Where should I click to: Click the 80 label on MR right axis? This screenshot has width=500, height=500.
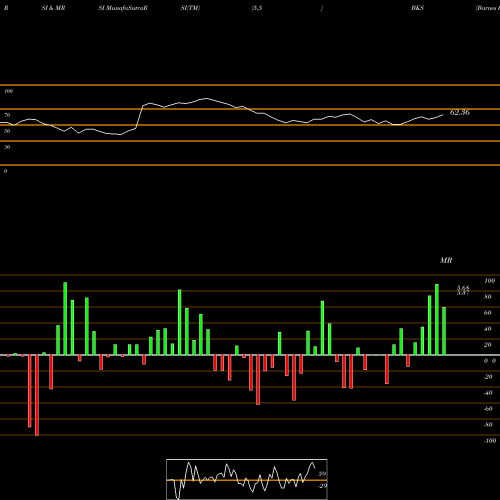pos(488,297)
